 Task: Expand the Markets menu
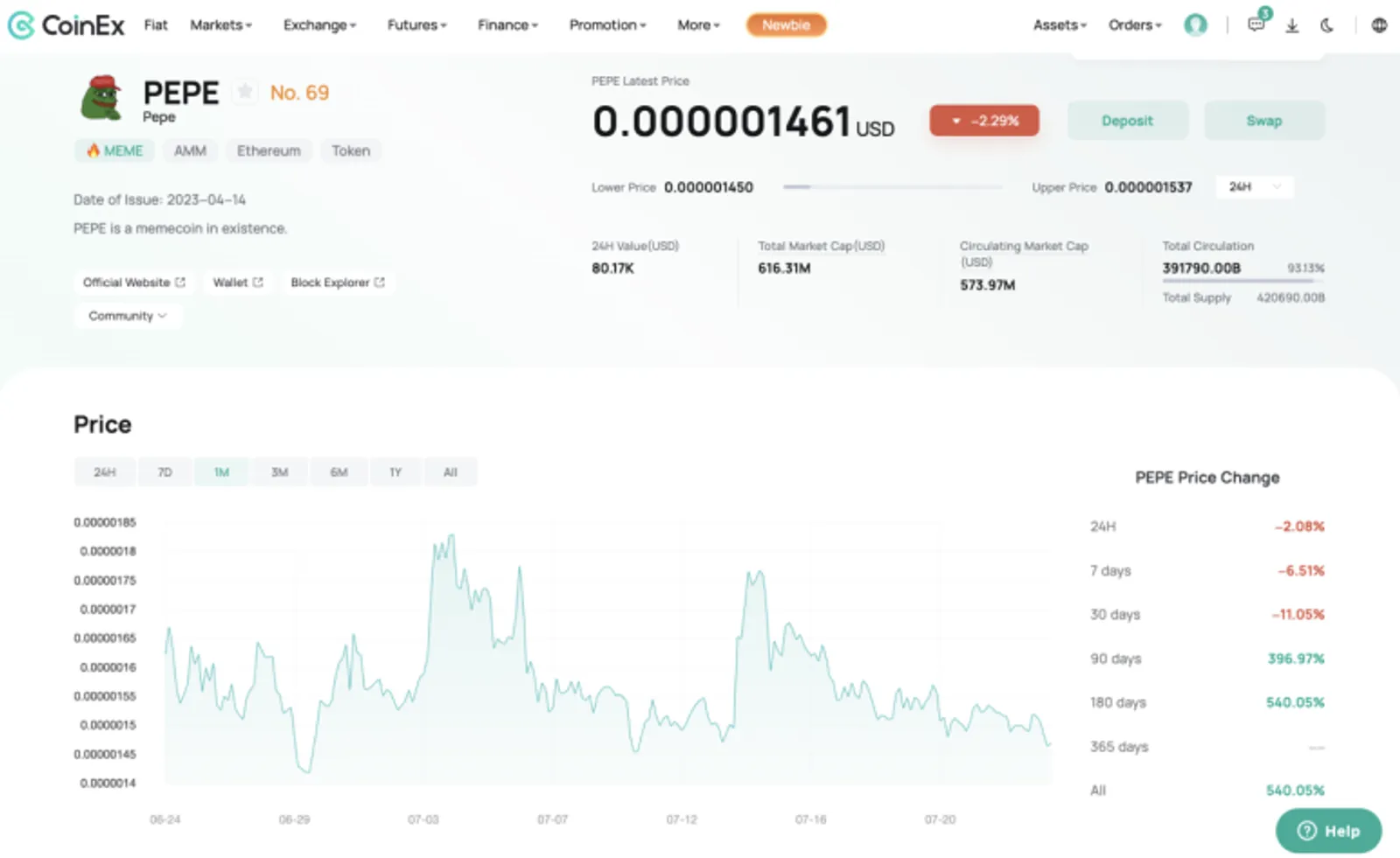(x=220, y=25)
